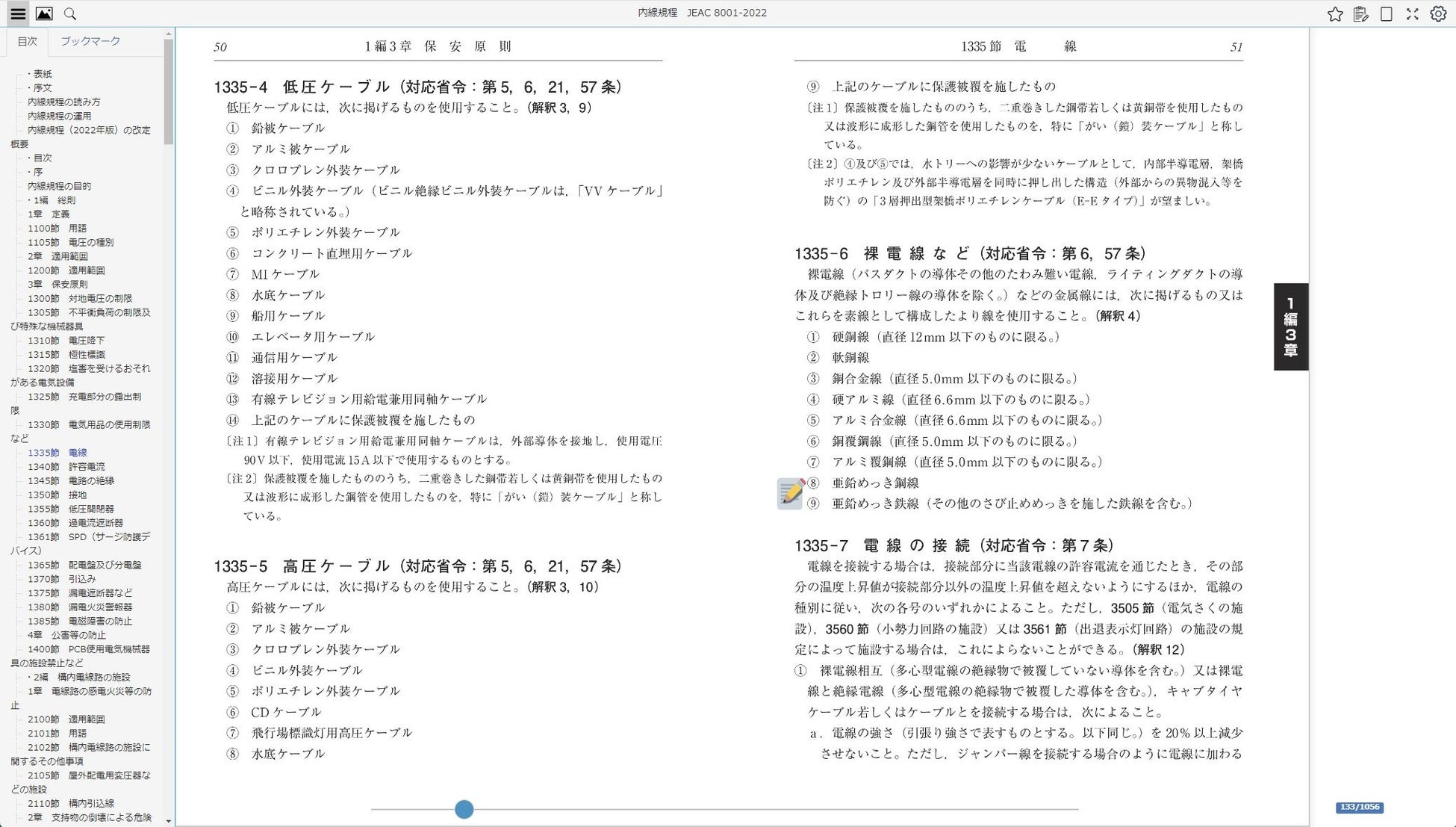Enter fullscreen with the expand arrows icon
This screenshot has width=1456, height=827.
point(1412,13)
